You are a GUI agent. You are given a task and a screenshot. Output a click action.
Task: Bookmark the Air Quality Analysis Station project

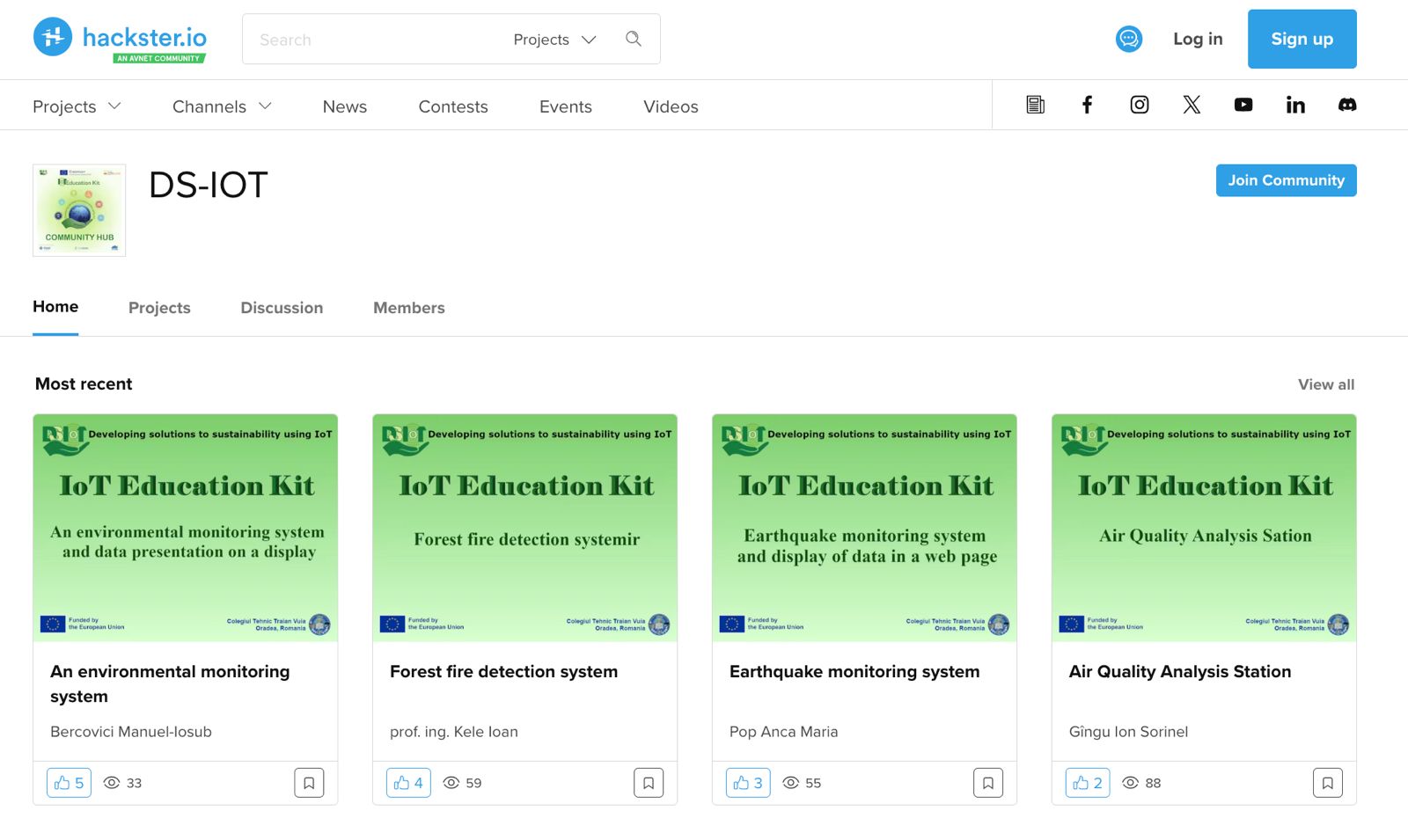[x=1328, y=783]
